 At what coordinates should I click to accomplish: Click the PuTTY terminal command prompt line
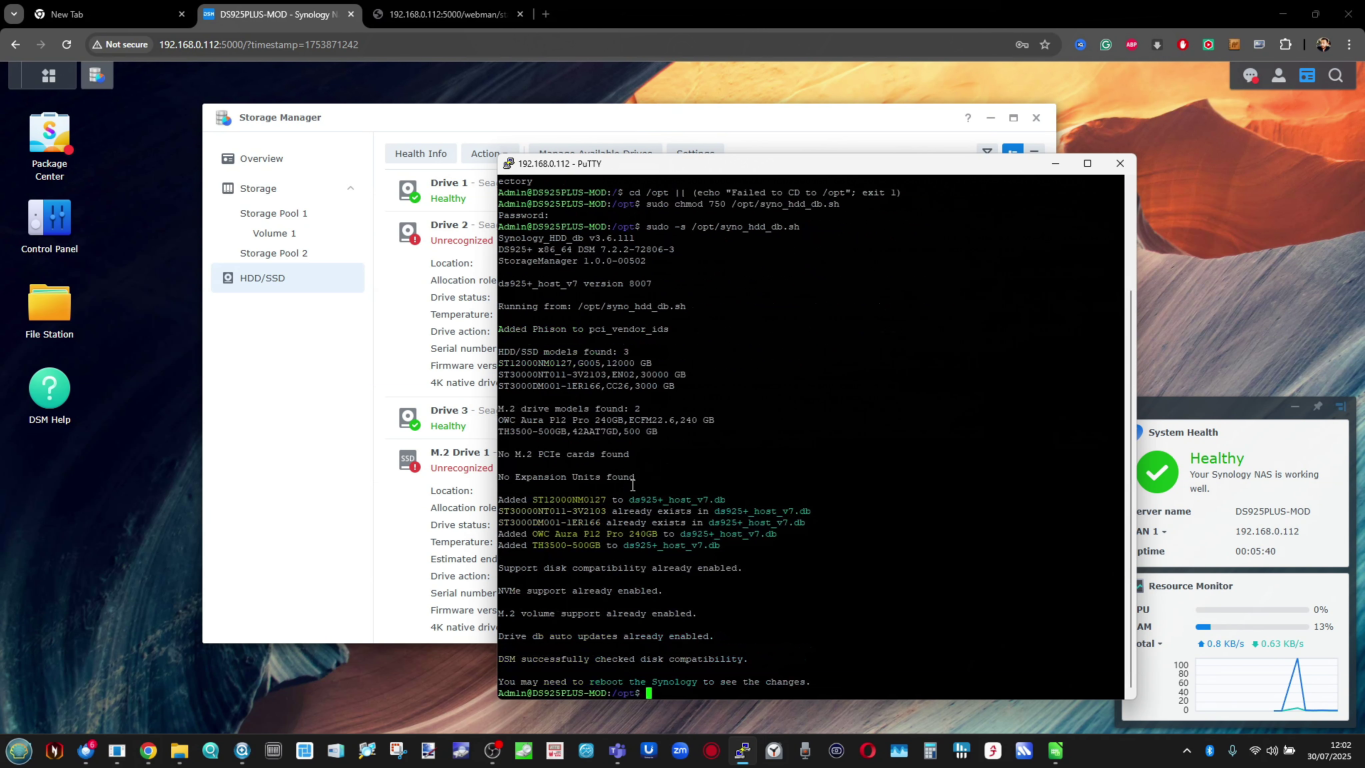(575, 693)
